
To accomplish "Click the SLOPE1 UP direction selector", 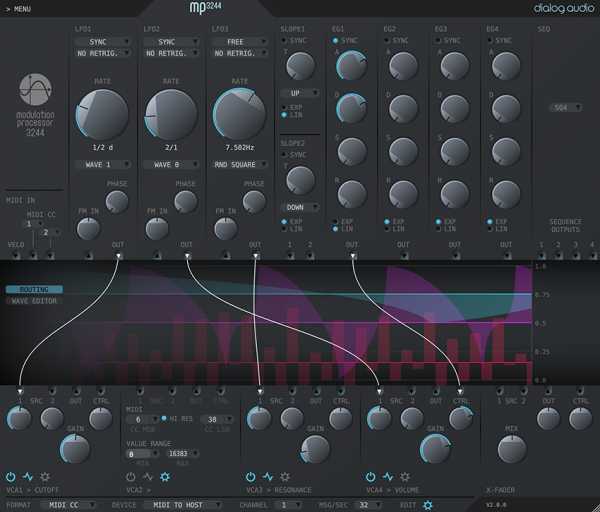I will tap(298, 92).
